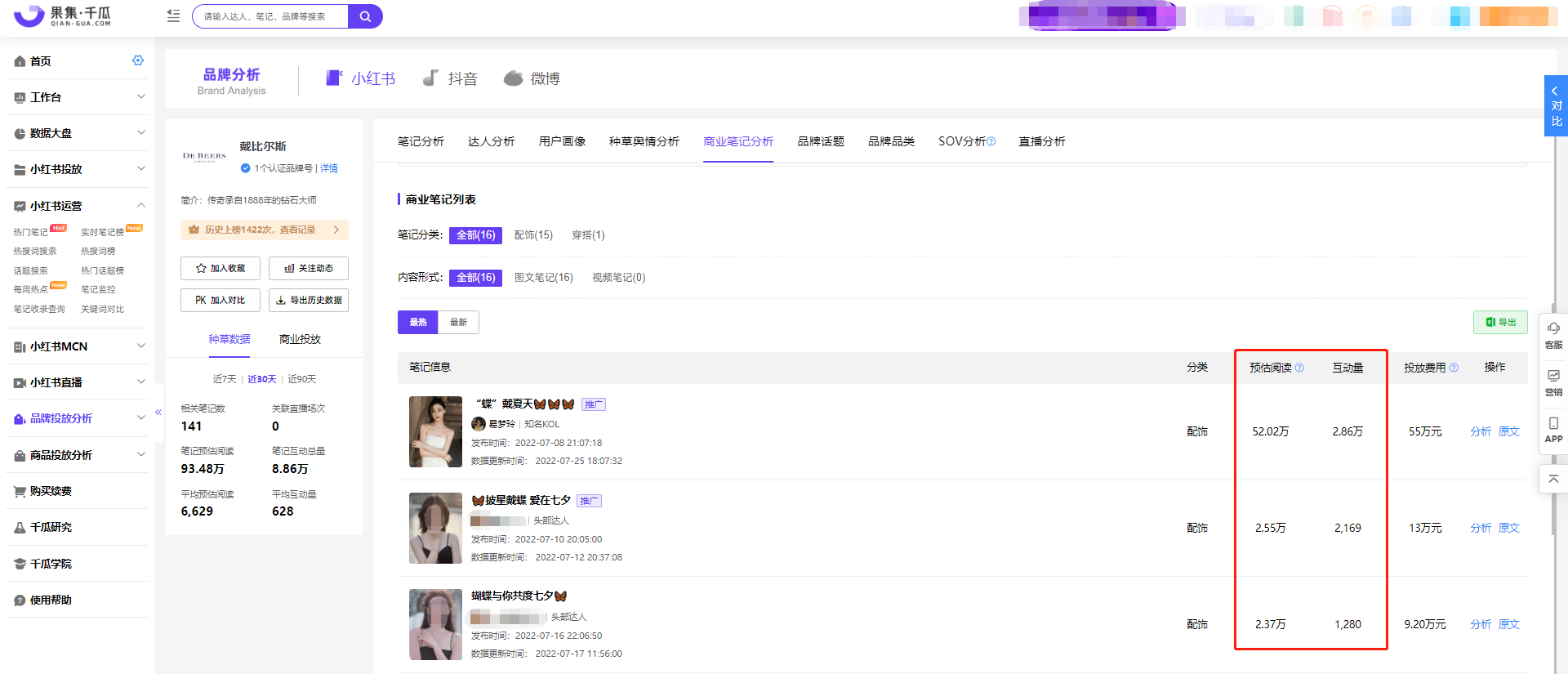Click help icon next to 预估阅读
Viewport: 1568px width, 674px height.
pyautogui.click(x=1300, y=368)
